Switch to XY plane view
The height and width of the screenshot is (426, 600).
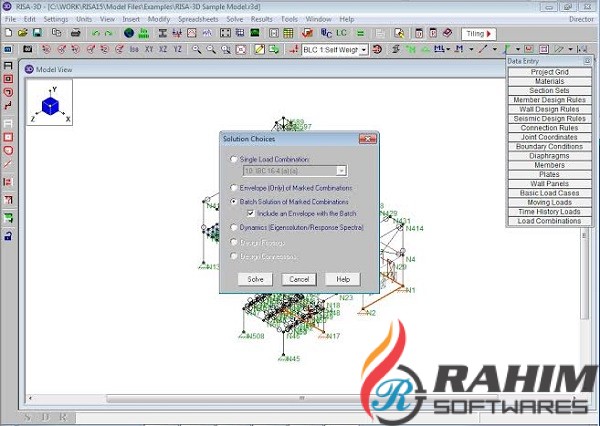tap(149, 49)
